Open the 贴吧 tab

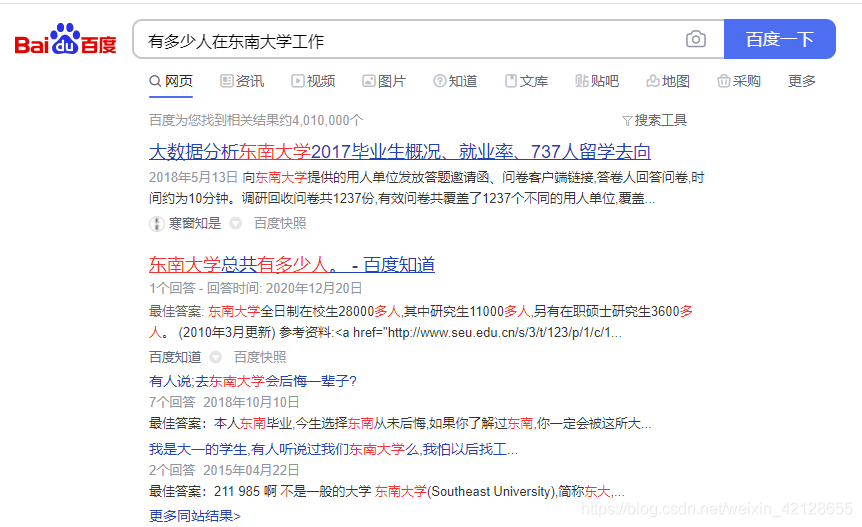[597, 81]
